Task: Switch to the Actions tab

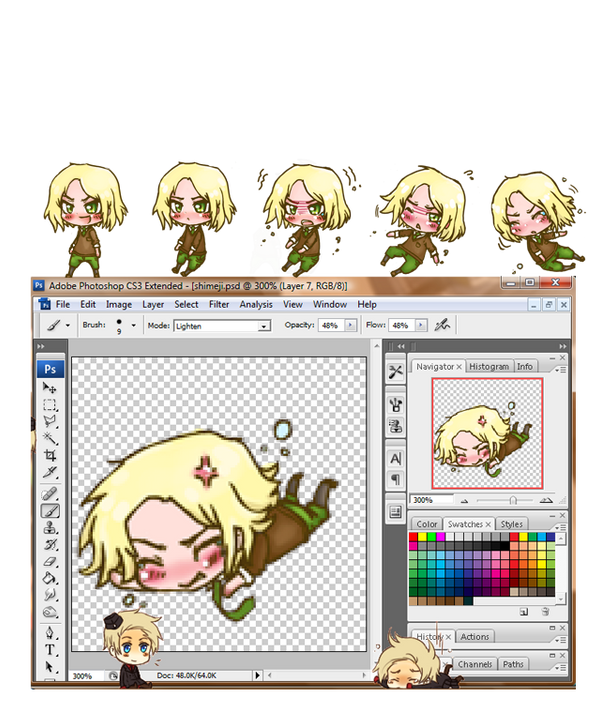Action: [474, 637]
